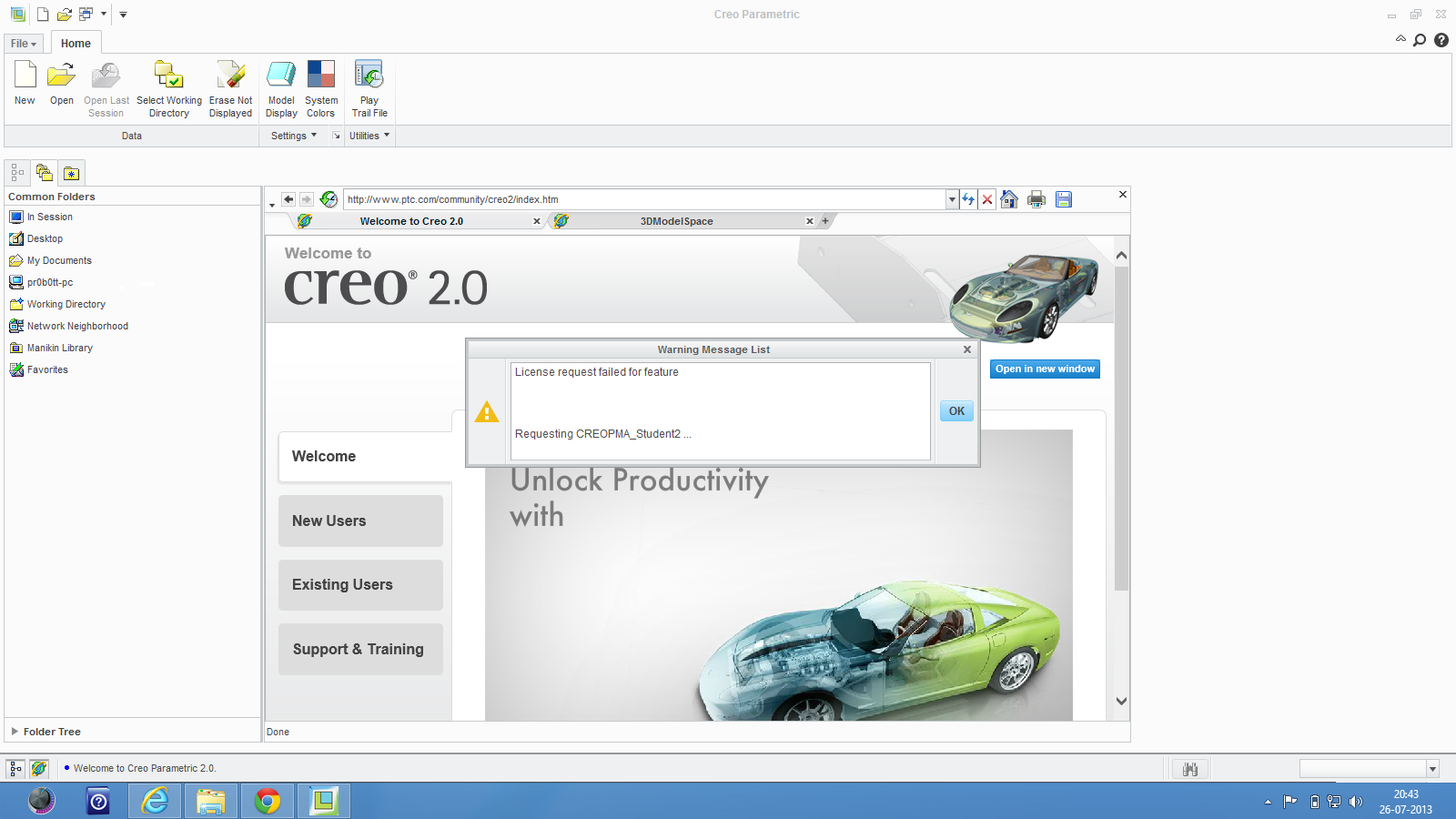Click Erase Not Displayed icon
Image resolution: width=1456 pixels, height=819 pixels.
230,88
